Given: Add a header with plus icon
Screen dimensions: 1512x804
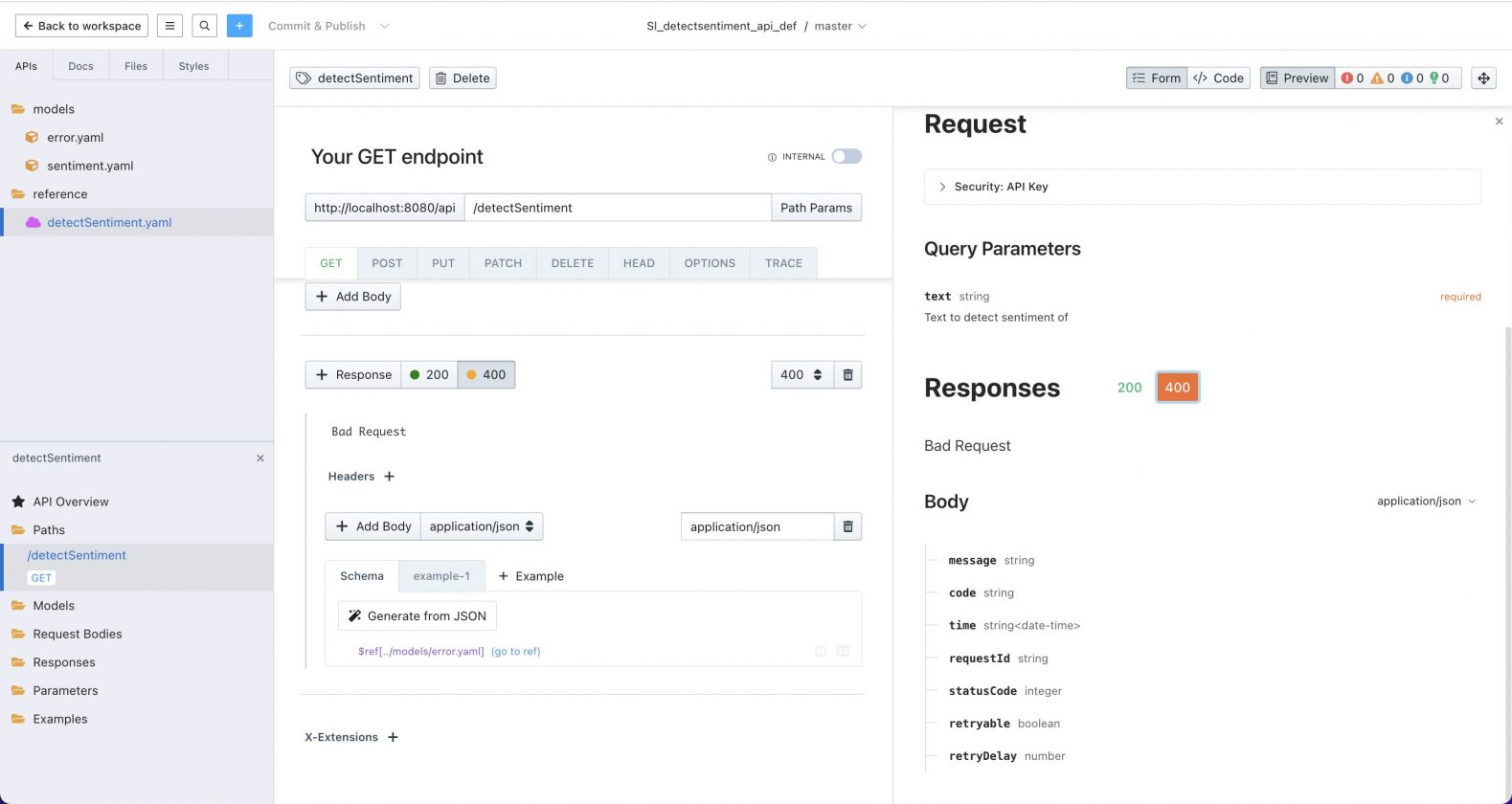Looking at the screenshot, I should [x=389, y=477].
